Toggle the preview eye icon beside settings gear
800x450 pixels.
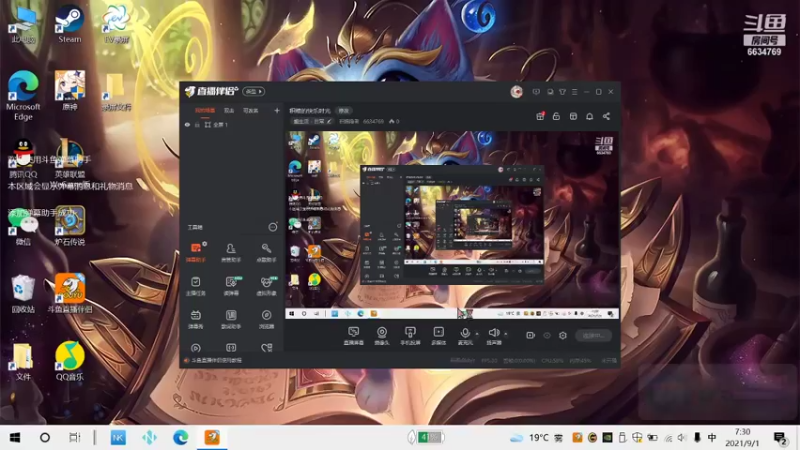tap(546, 335)
